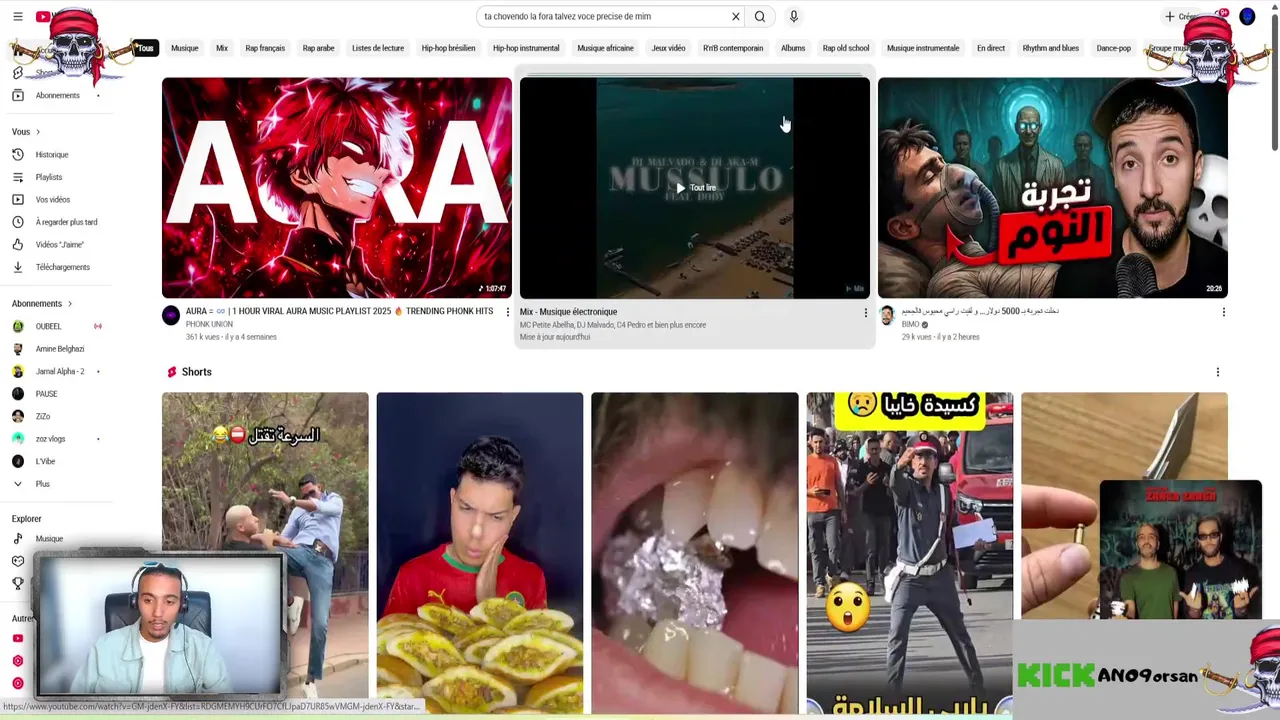Select the Rap arabe chip
Image resolution: width=1280 pixels, height=720 pixels.
coord(319,48)
